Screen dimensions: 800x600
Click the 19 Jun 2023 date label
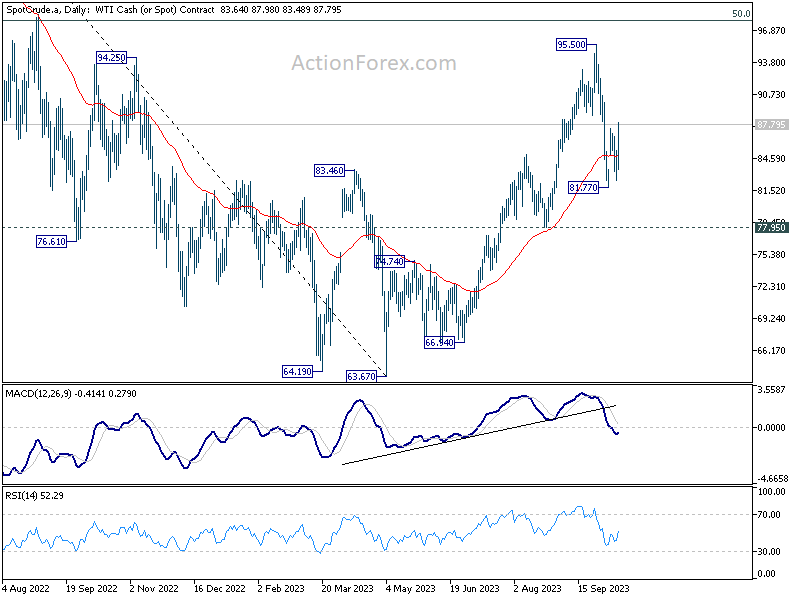pos(474,588)
